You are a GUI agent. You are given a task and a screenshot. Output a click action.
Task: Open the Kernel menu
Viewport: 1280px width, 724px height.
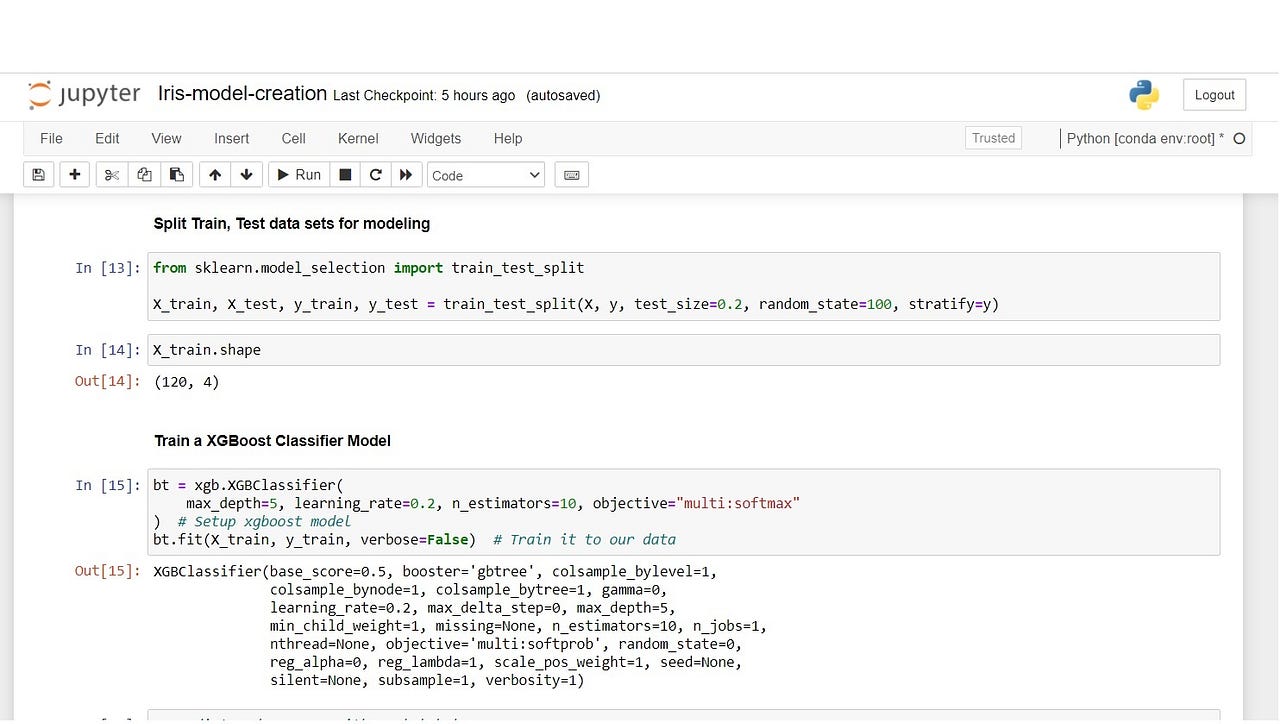point(357,138)
